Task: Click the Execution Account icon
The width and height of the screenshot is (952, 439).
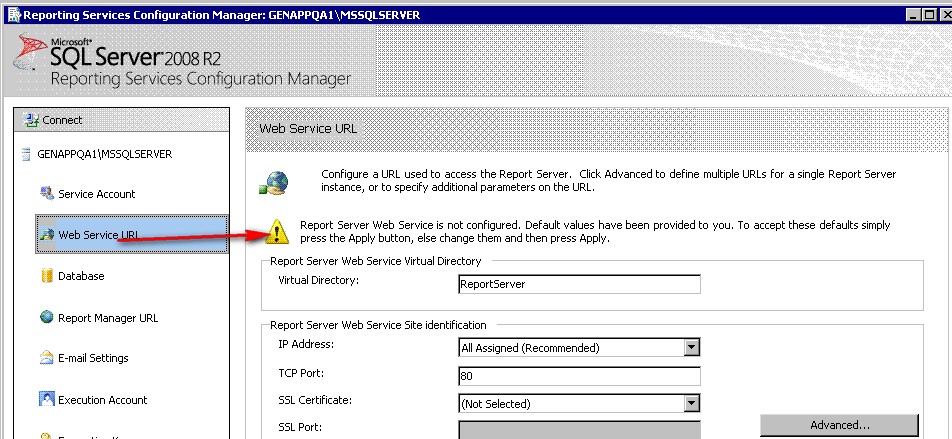Action: pos(47,399)
